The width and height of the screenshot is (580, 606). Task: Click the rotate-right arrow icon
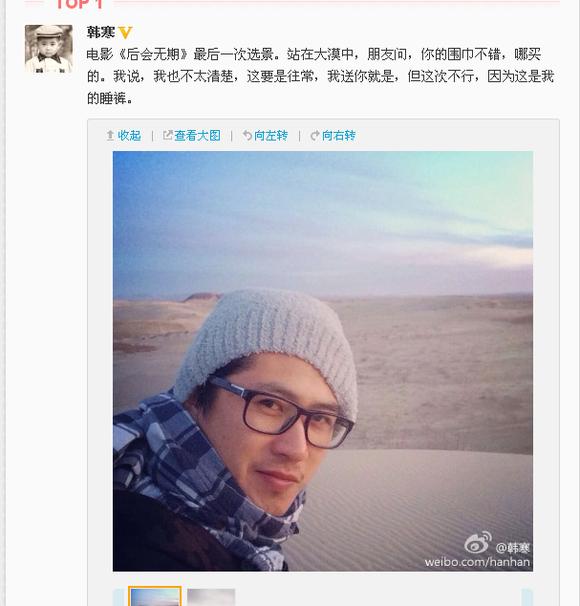315,136
